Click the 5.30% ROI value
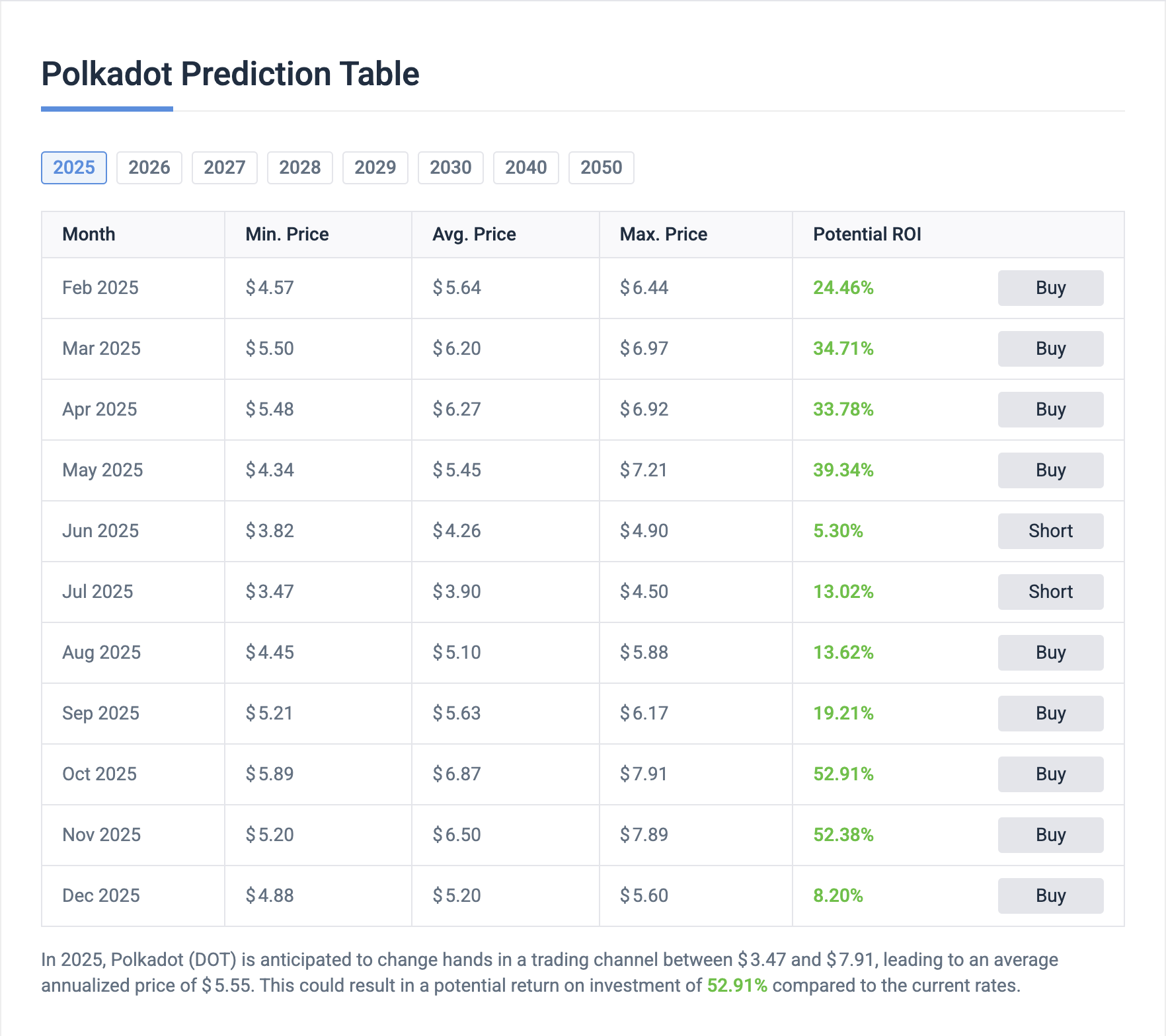Image resolution: width=1166 pixels, height=1036 pixels. 838,531
